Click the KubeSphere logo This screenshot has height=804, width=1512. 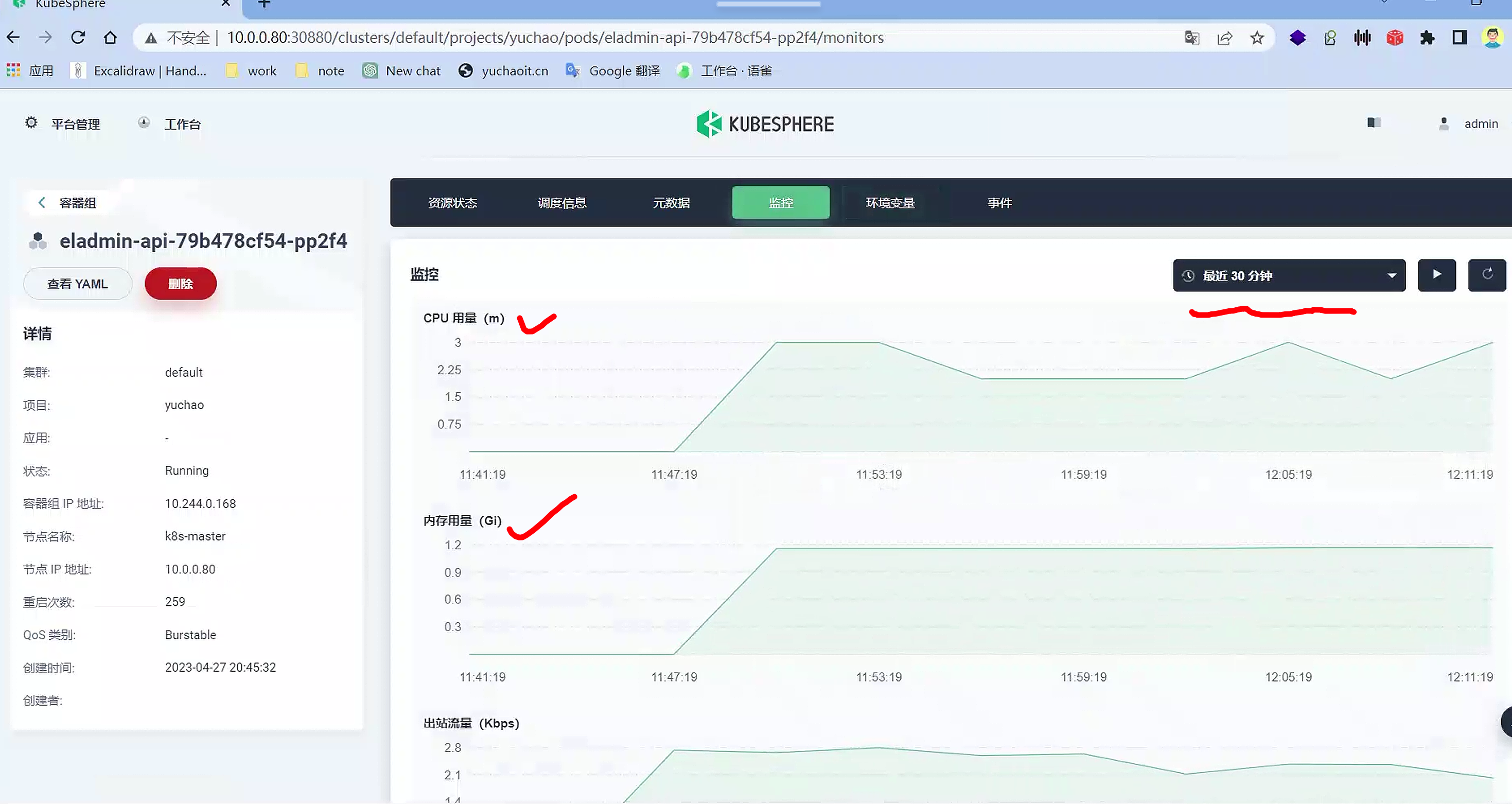click(765, 124)
